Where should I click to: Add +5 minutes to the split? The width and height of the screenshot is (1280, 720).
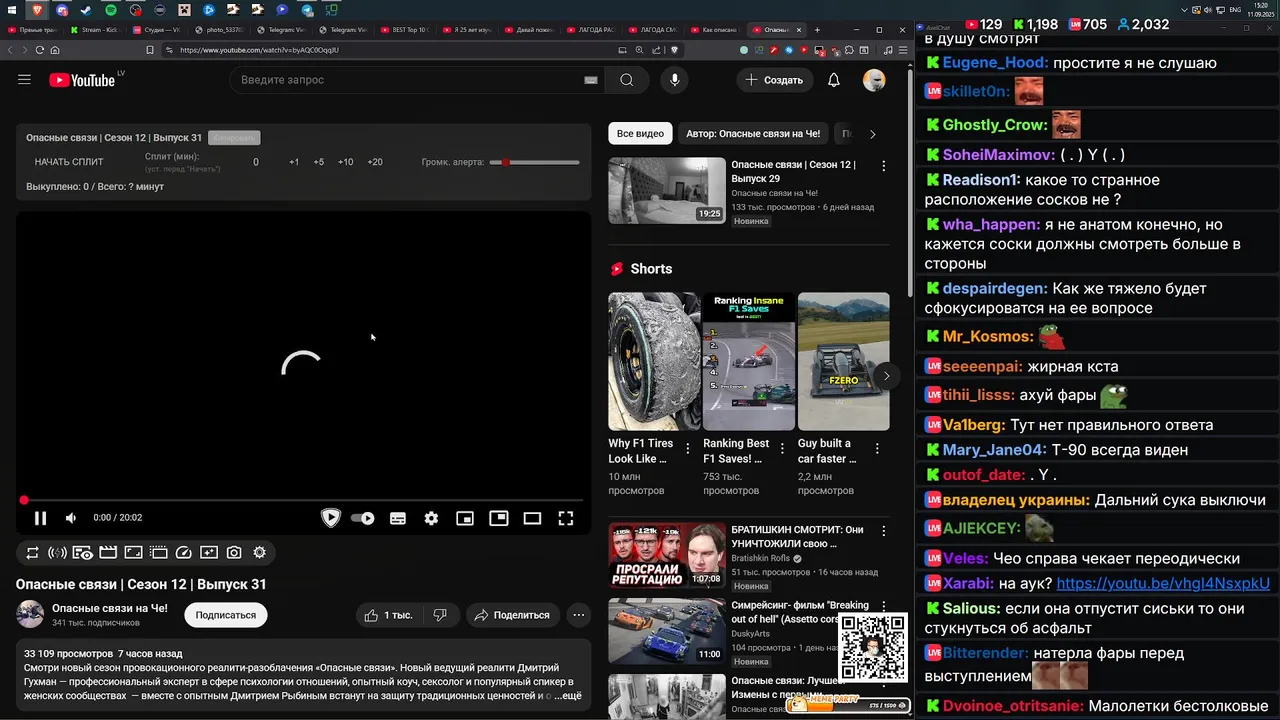click(x=319, y=162)
